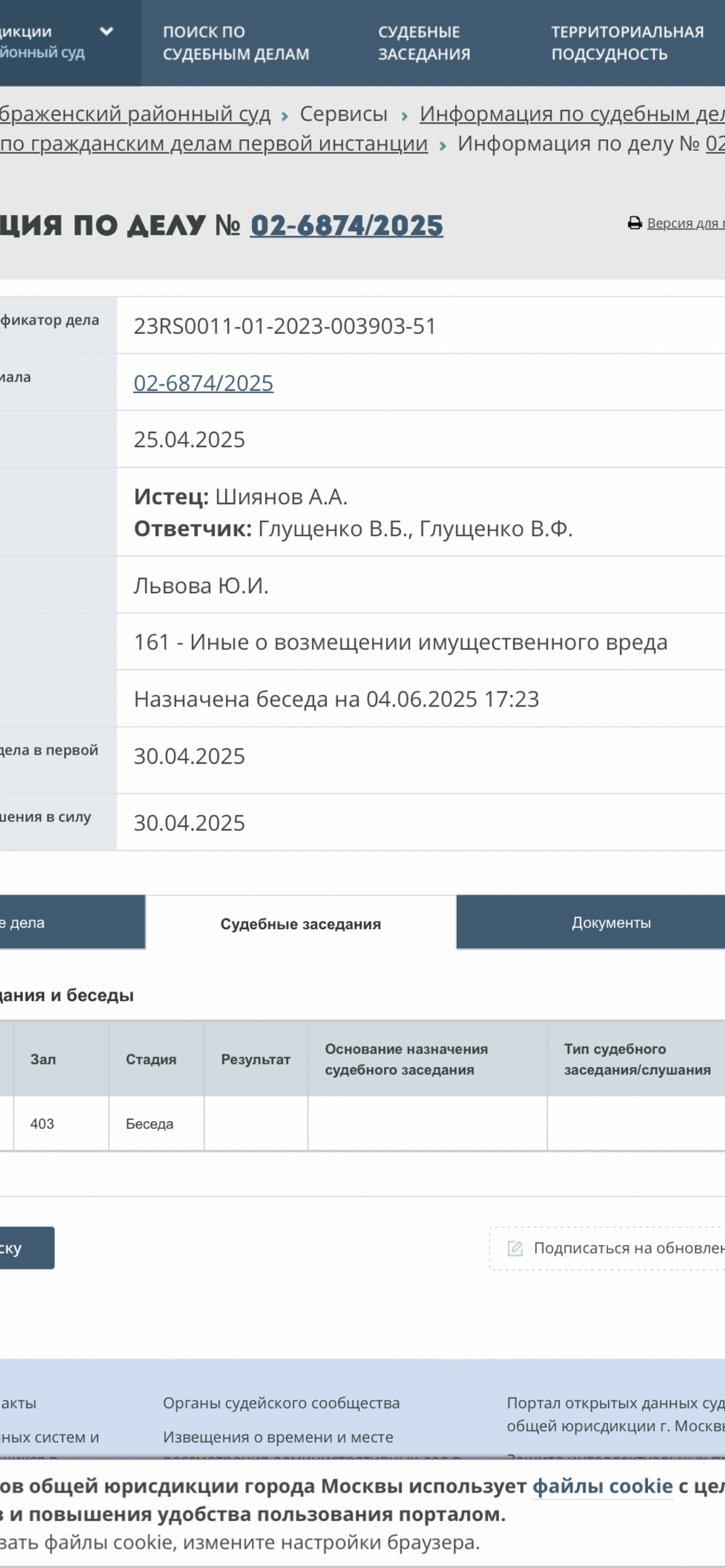Click case number 02-6874/2025 in the heading
Image resolution: width=725 pixels, height=1568 pixels.
pos(346,226)
